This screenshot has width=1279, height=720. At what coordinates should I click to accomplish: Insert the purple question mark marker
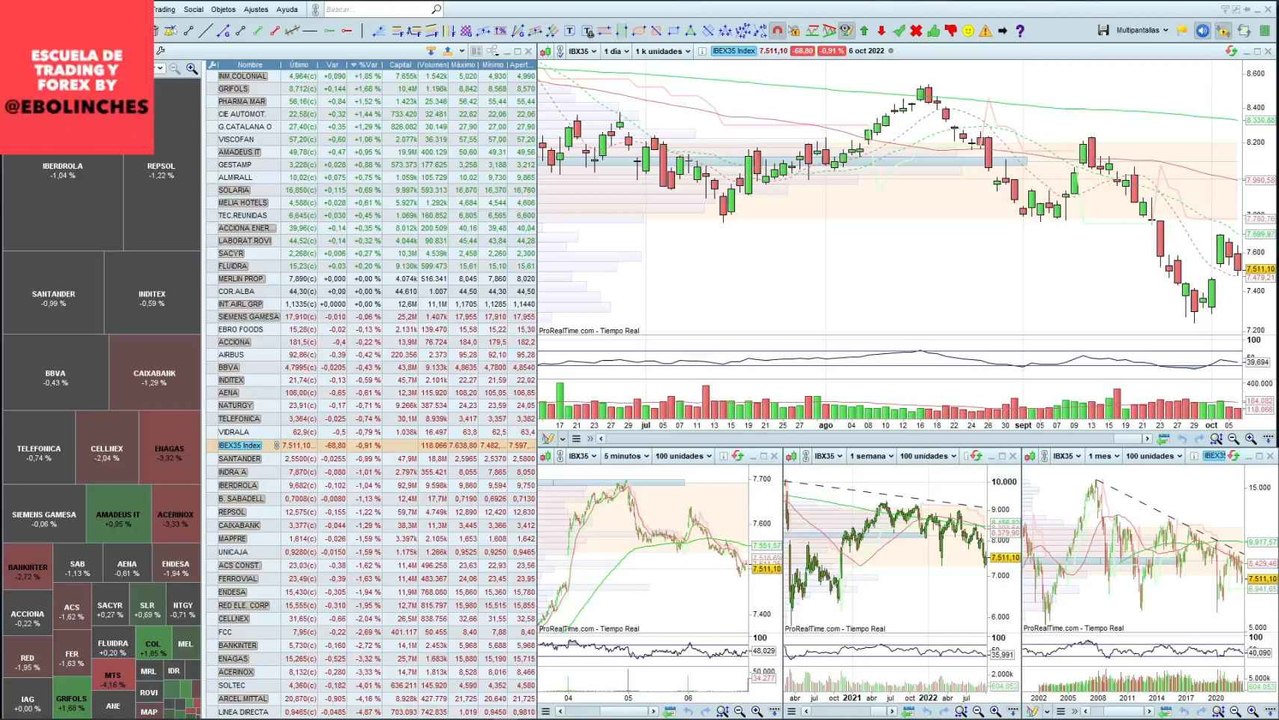(1020, 31)
